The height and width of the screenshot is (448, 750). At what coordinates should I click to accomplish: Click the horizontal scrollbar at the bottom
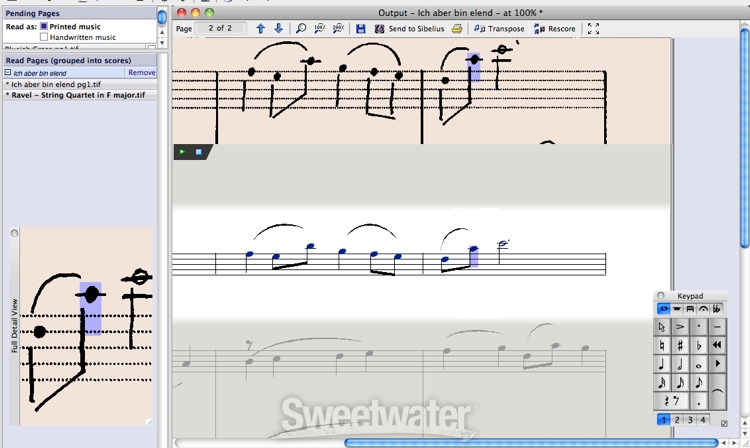[530, 442]
